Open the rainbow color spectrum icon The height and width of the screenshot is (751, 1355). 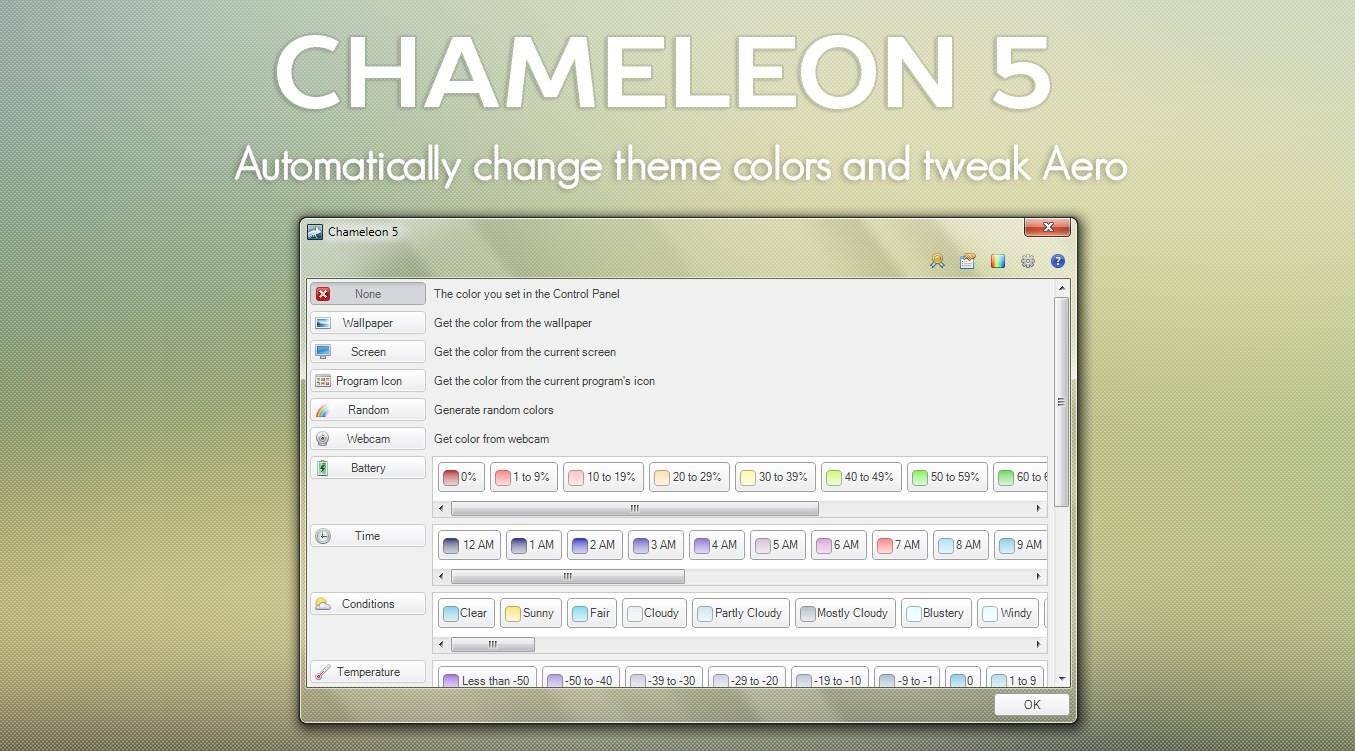tap(997, 261)
